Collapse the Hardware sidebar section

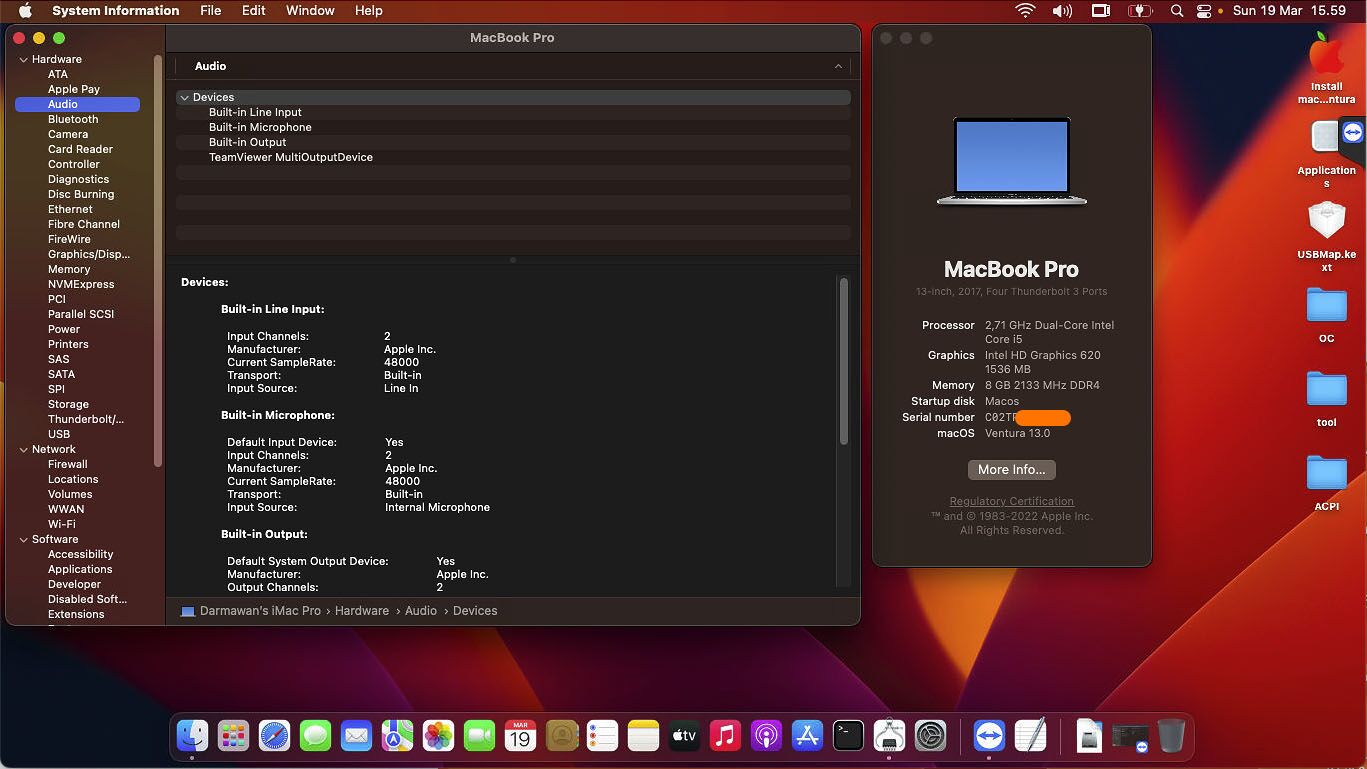point(24,60)
